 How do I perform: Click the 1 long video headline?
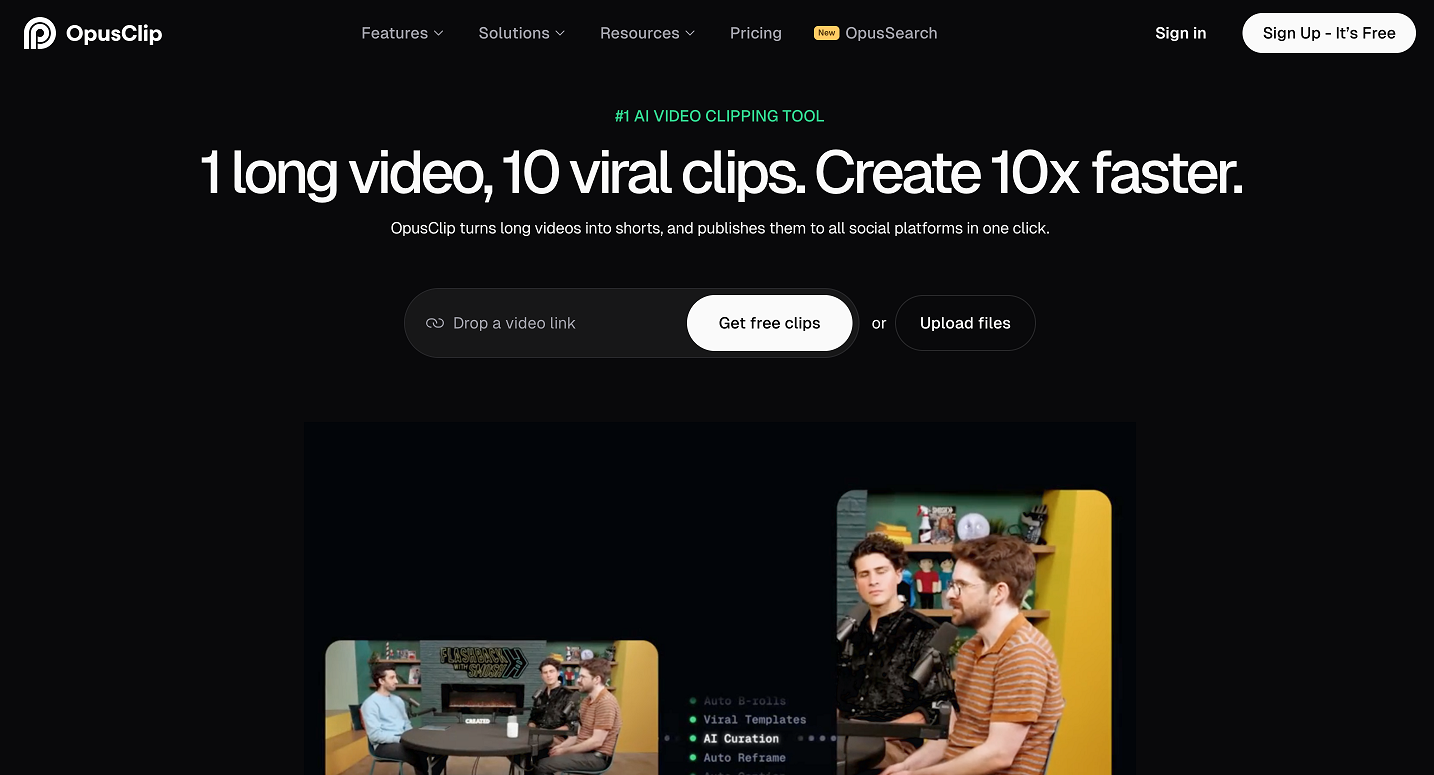[x=721, y=172]
